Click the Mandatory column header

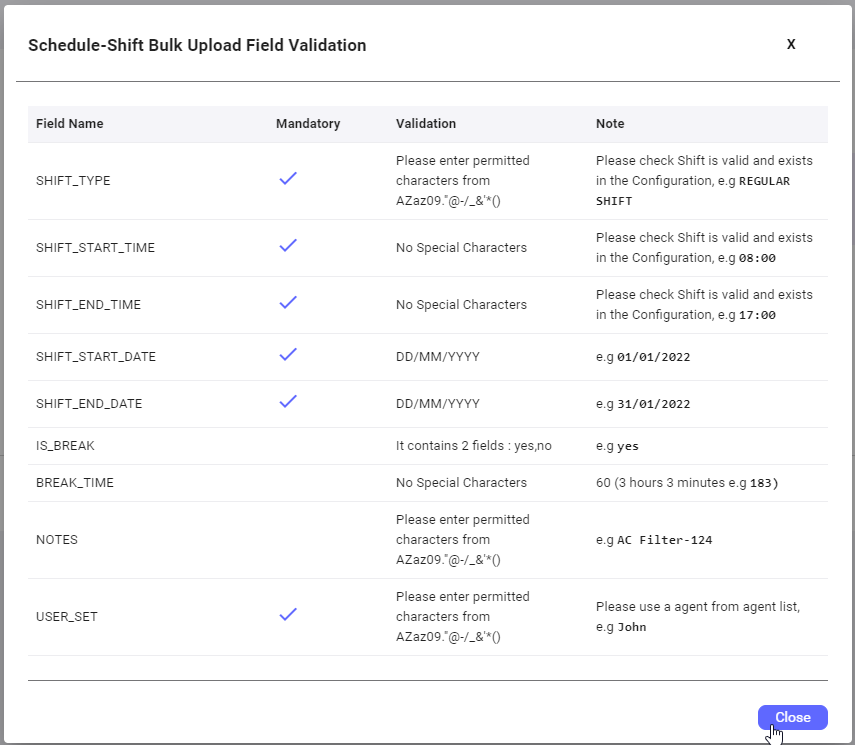tap(308, 124)
